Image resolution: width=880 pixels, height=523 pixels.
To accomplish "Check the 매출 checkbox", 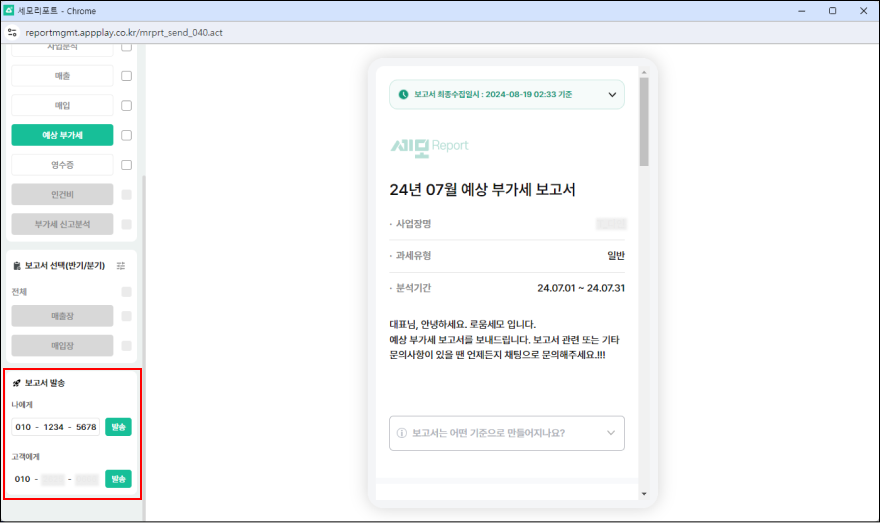I will click(x=126, y=76).
